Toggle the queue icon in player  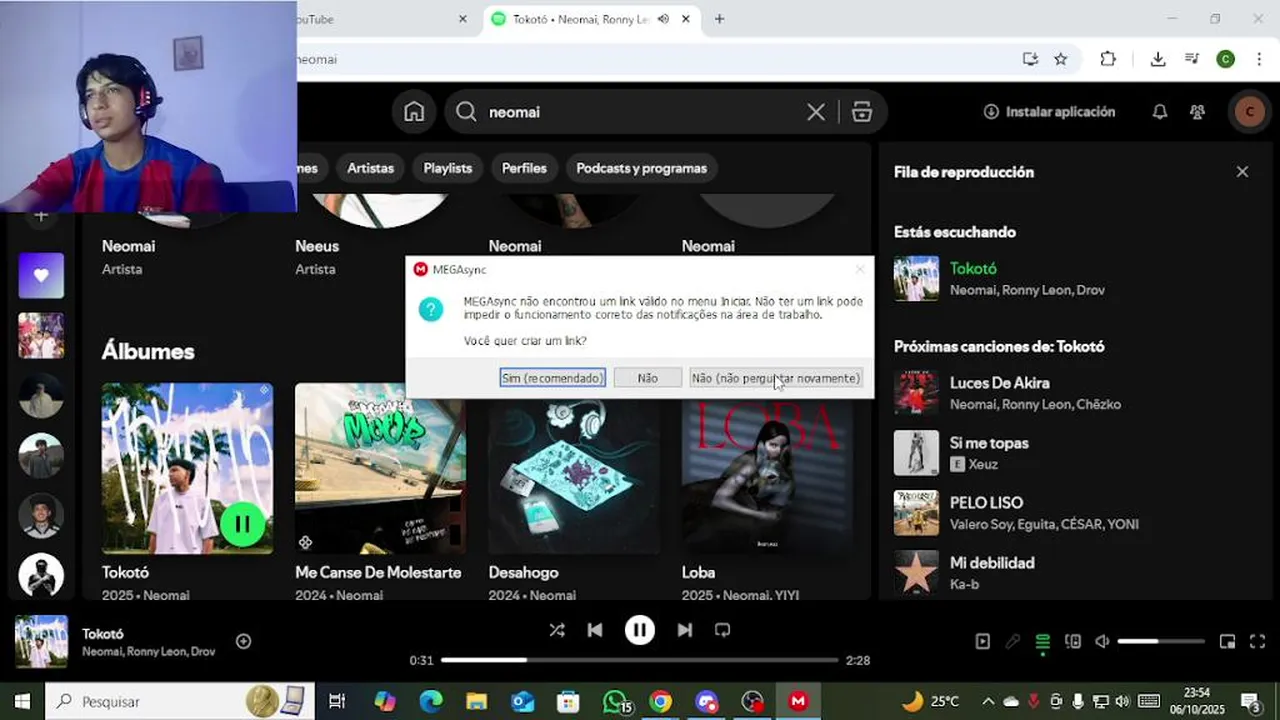(x=1043, y=642)
